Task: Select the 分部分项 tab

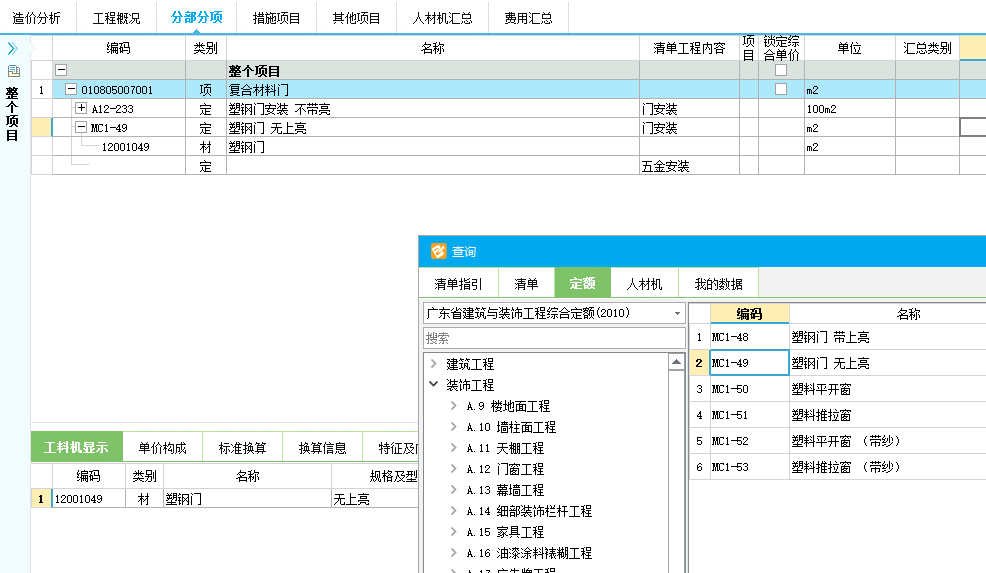Action: (x=197, y=17)
